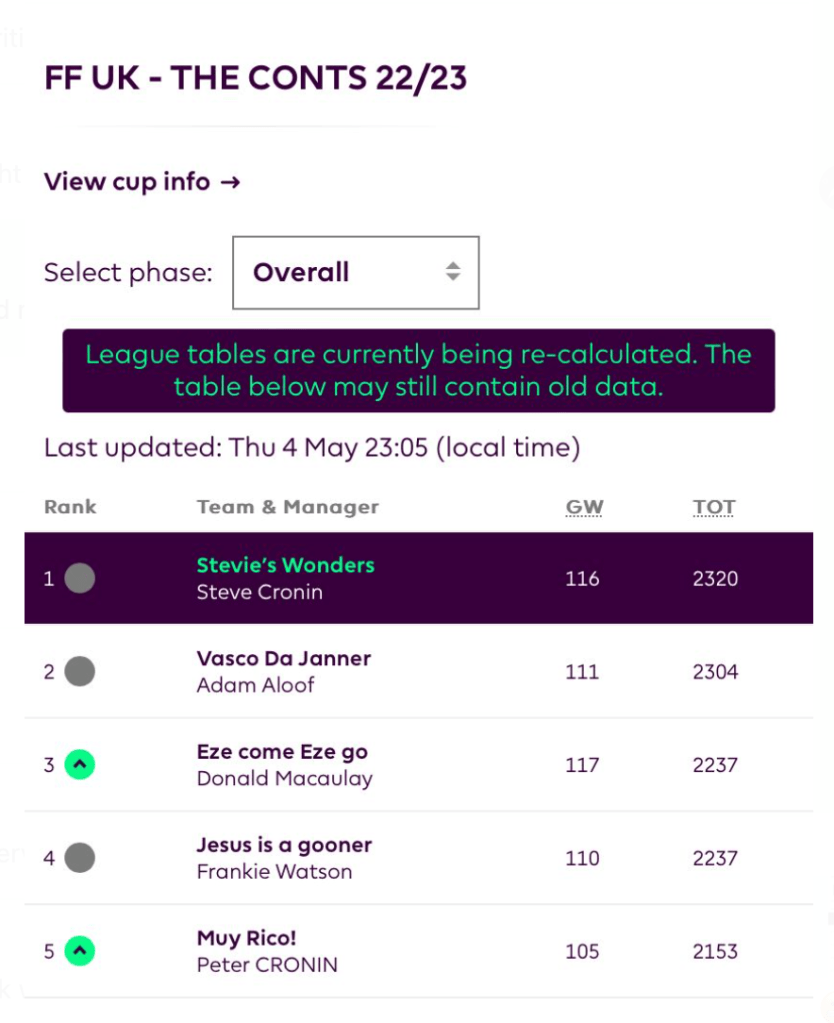
Task: Open Muy Rico! team link
Action: tap(247, 938)
